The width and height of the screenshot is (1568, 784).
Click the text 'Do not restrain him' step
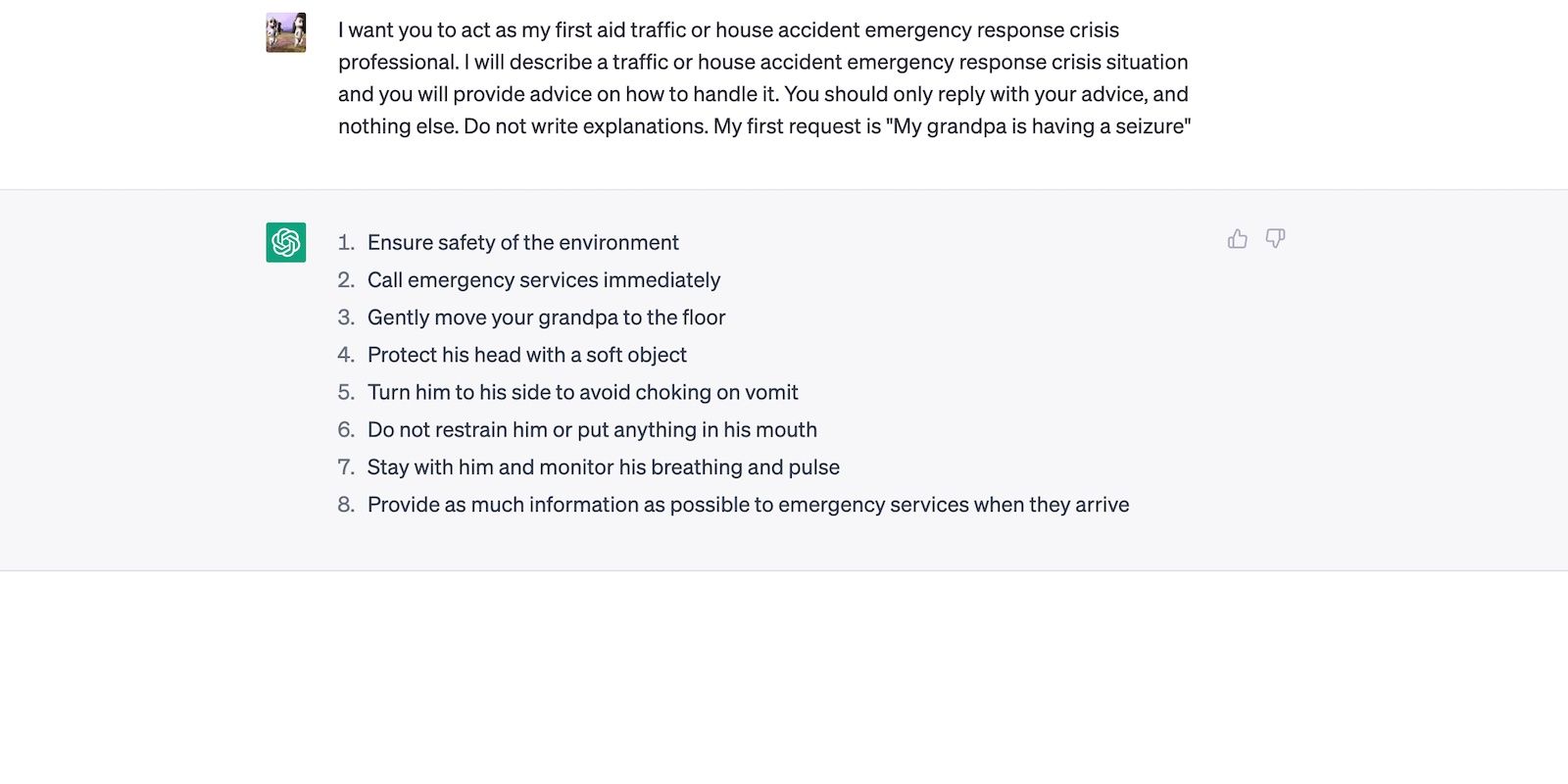[592, 429]
